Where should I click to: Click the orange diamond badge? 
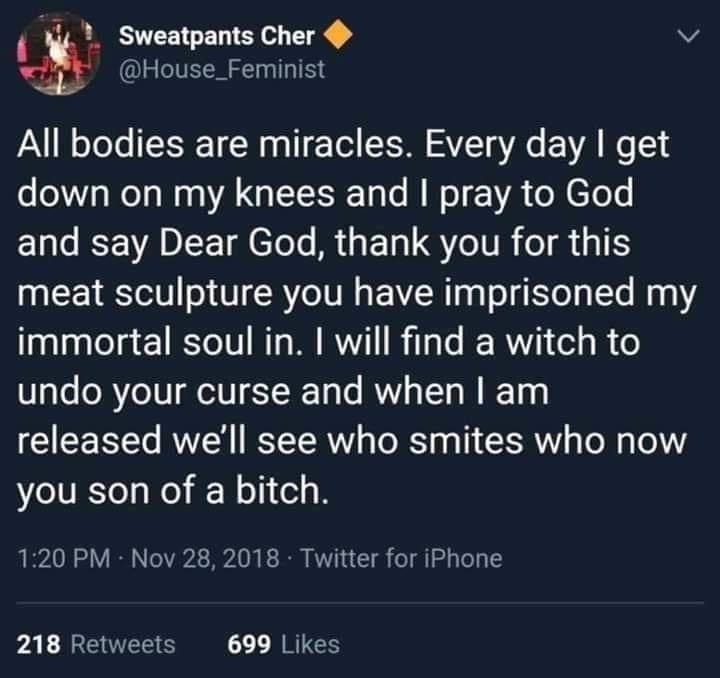click(337, 38)
